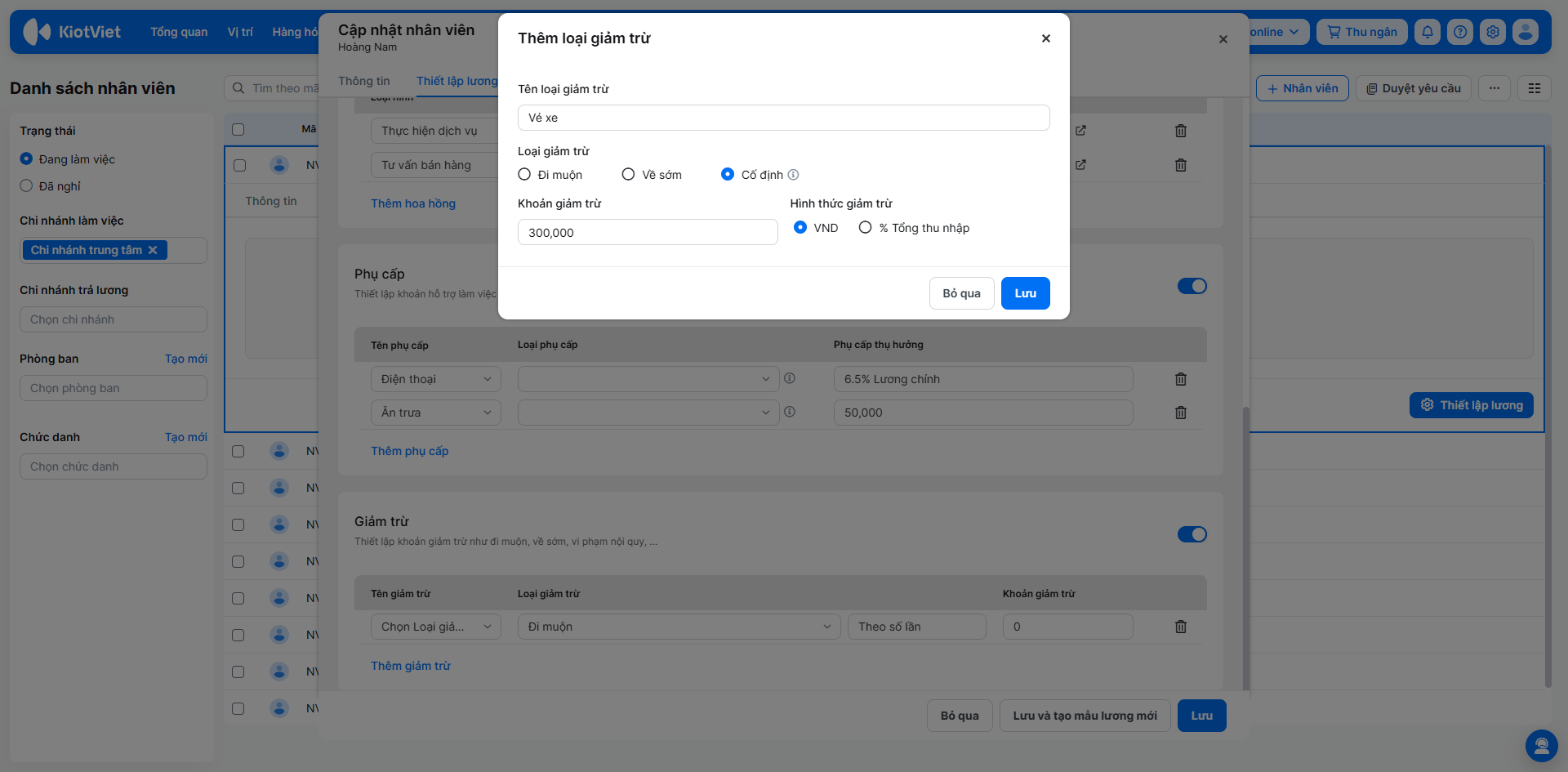Open the more options ellipsis button

[1494, 88]
